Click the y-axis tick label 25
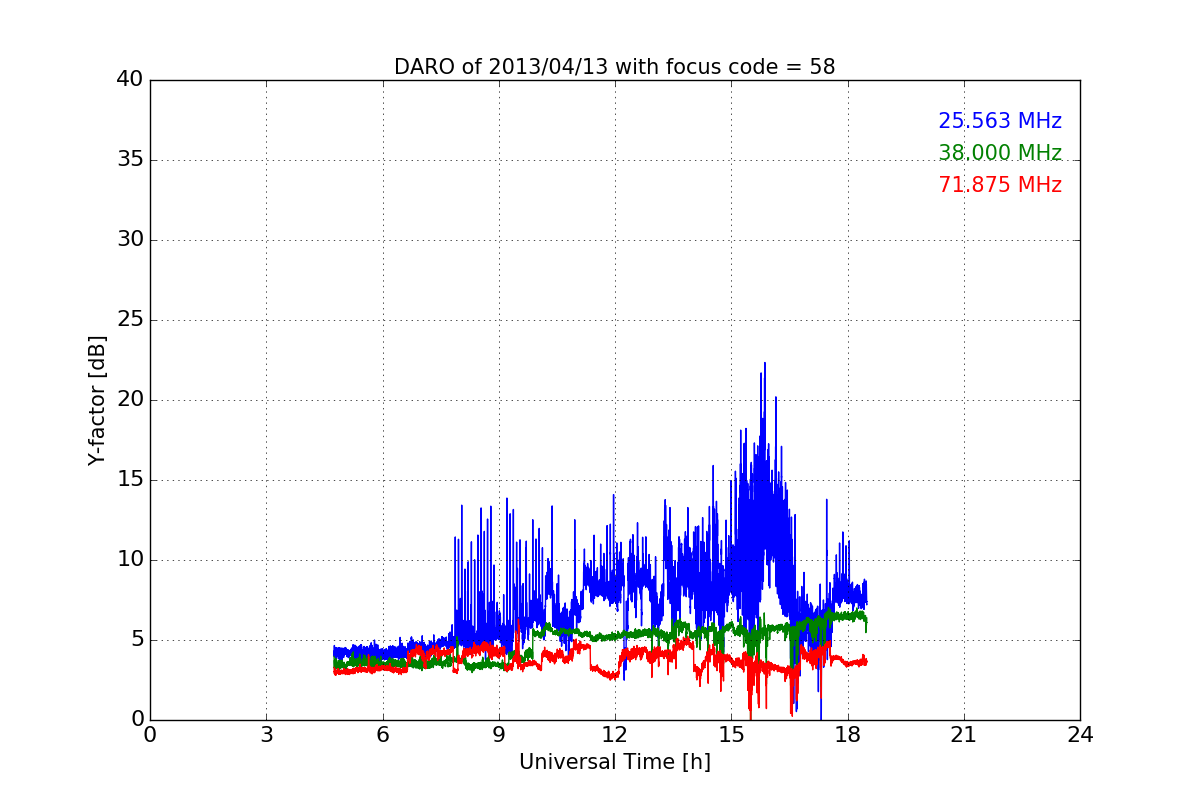The image size is (1200, 800). (x=130, y=320)
